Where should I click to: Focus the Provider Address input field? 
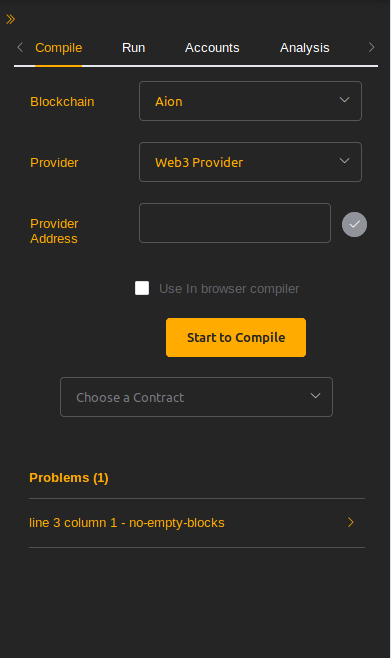235,223
